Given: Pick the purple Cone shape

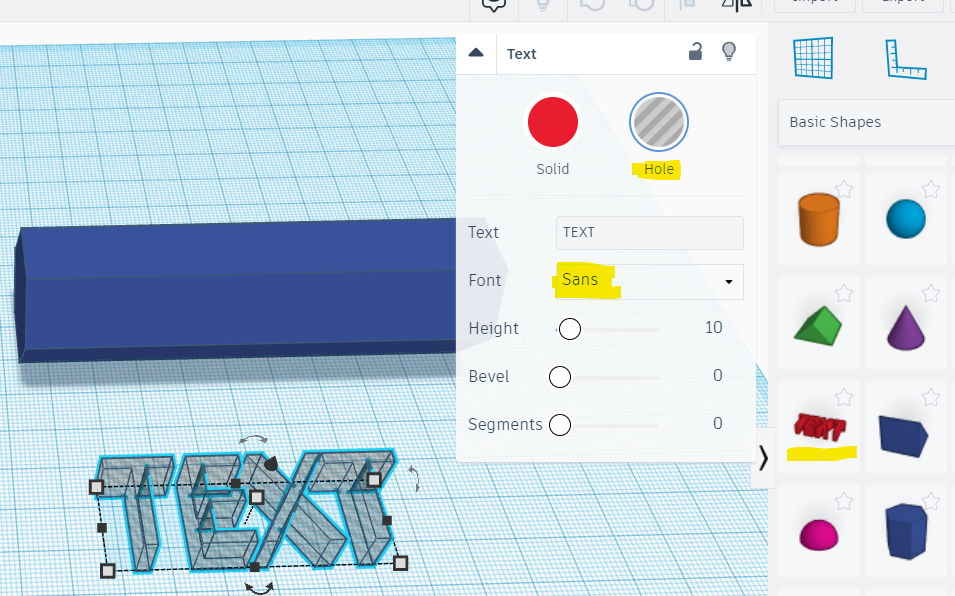Looking at the screenshot, I should 906,327.
